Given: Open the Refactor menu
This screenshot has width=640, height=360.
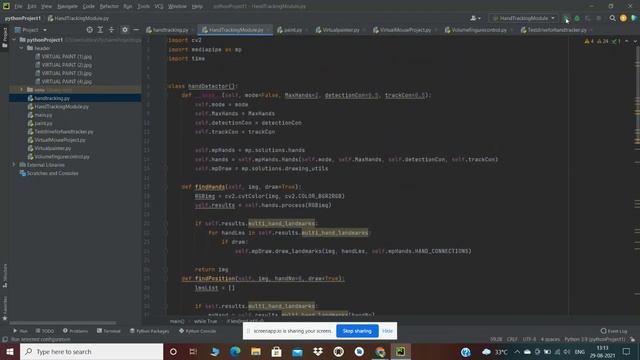Looking at the screenshot, I should pos(109,7).
